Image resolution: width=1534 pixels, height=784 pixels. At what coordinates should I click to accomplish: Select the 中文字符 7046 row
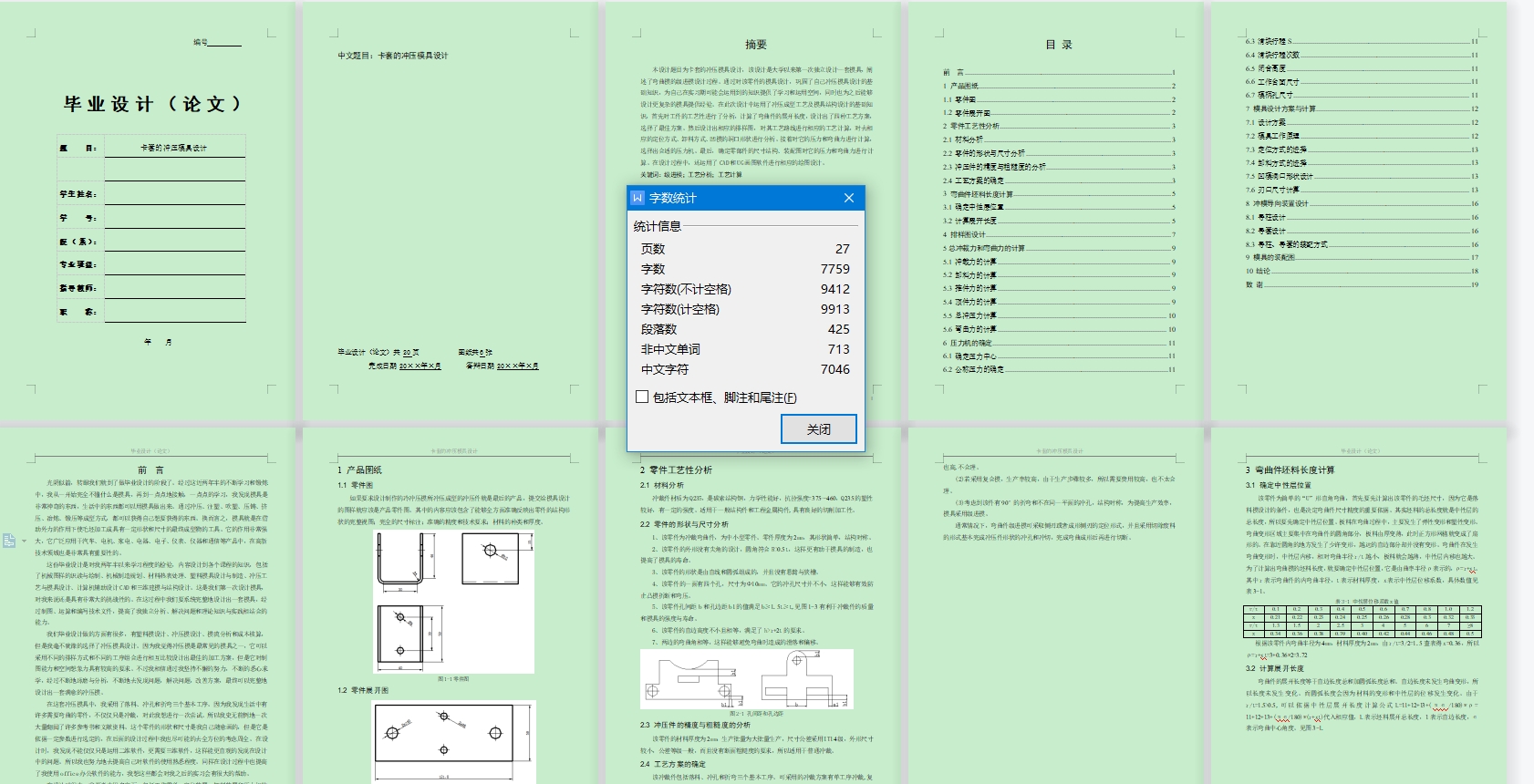coord(745,369)
